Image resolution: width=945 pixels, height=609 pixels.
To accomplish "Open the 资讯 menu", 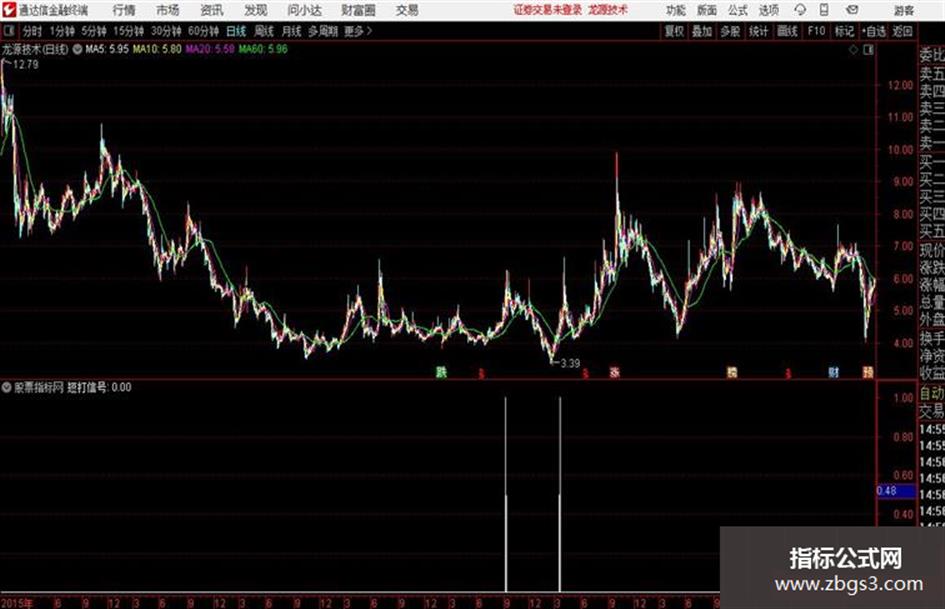I will tap(212, 10).
